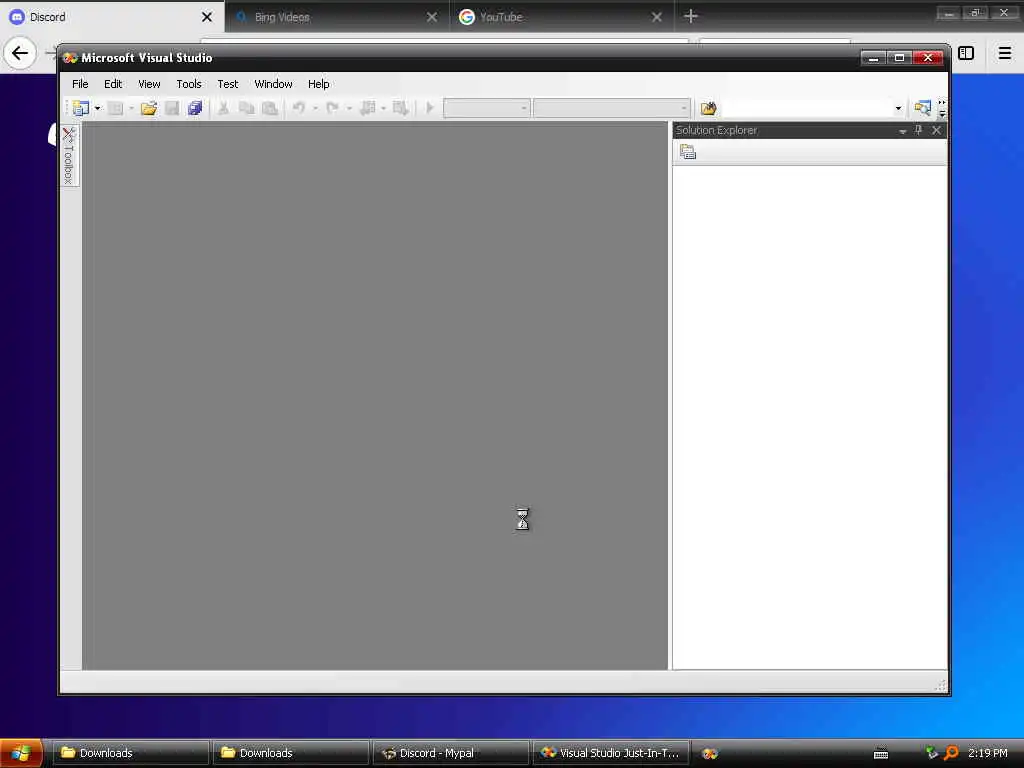Click the Properties icon in Solution Explorer

[x=688, y=152]
